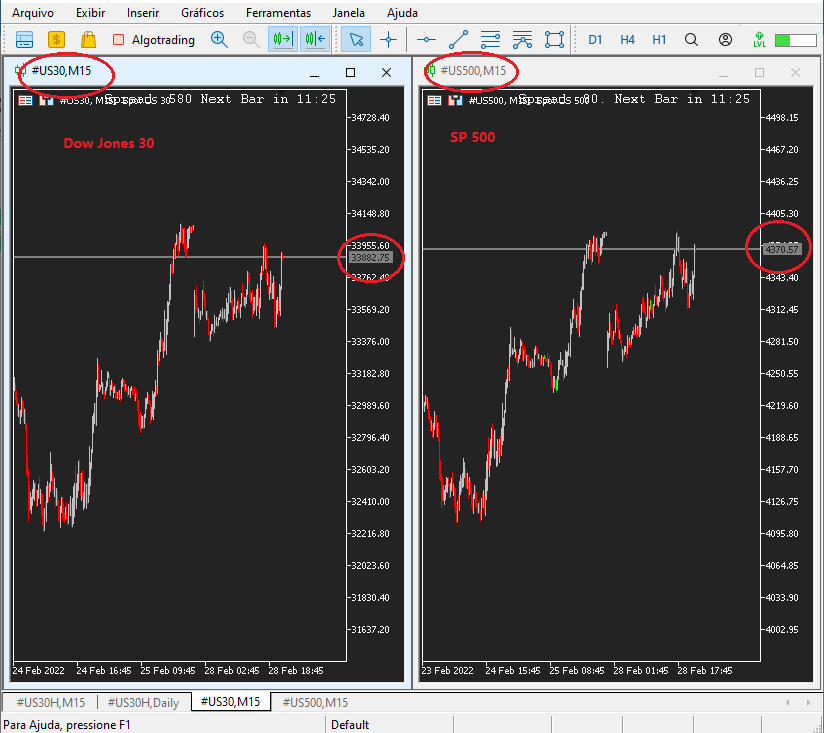The width and height of the screenshot is (824, 733).
Task: Close the #US500,M15 chart window
Action: click(795, 73)
